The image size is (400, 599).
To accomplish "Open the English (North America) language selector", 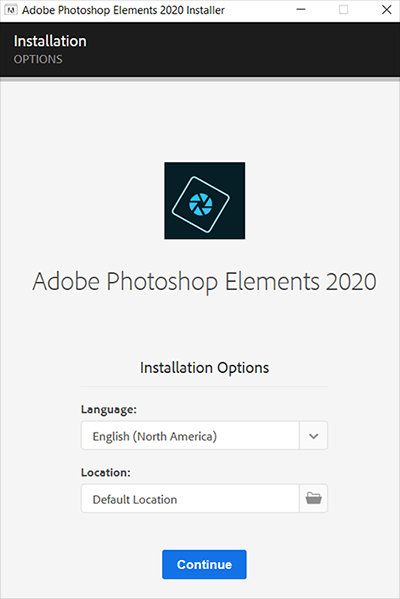I will tap(204, 435).
